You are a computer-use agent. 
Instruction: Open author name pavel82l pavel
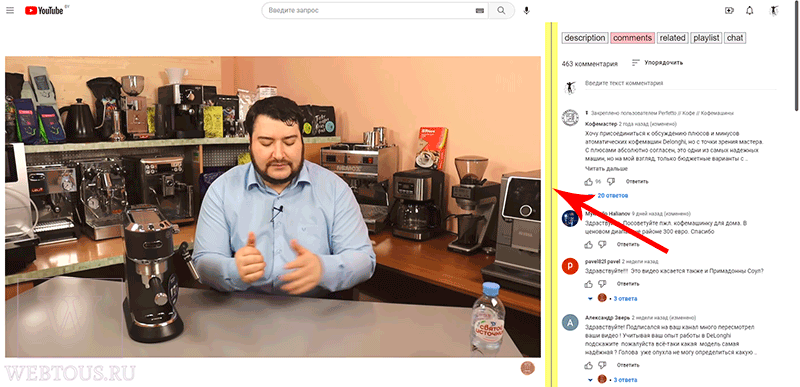pyautogui.click(x=602, y=262)
